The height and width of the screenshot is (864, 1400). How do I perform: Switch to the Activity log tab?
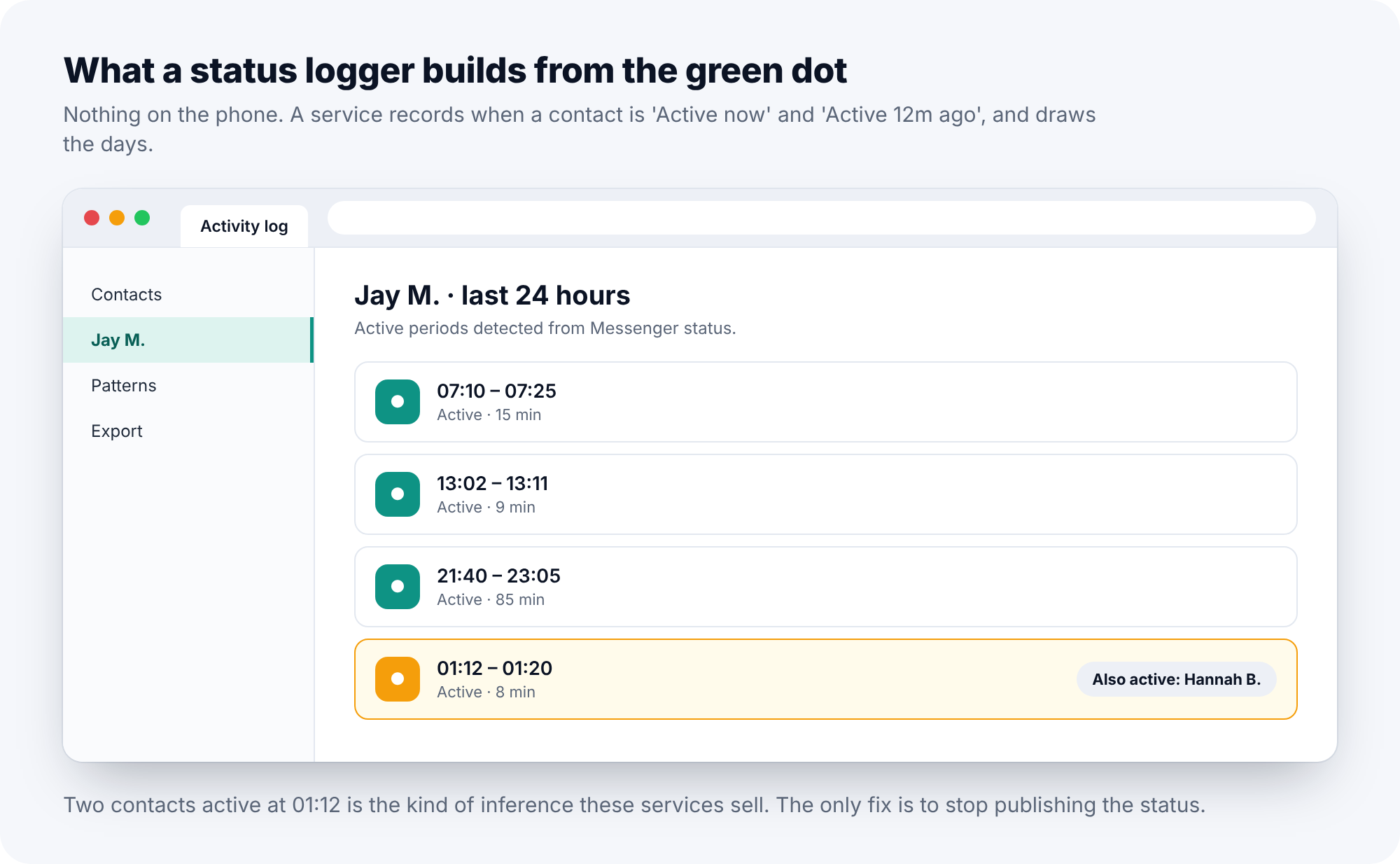(244, 226)
